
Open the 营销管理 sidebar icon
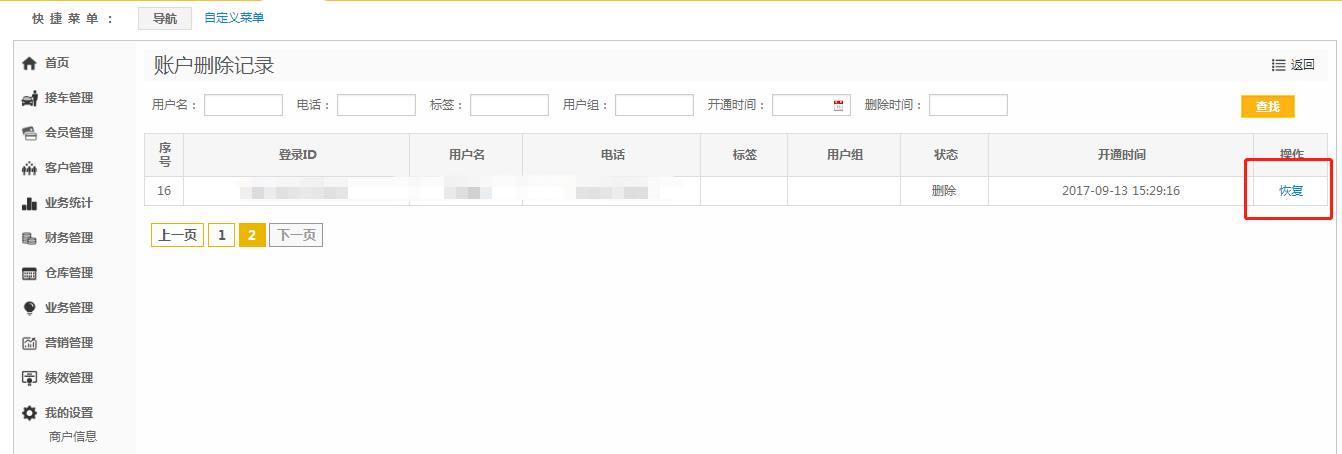(29, 343)
